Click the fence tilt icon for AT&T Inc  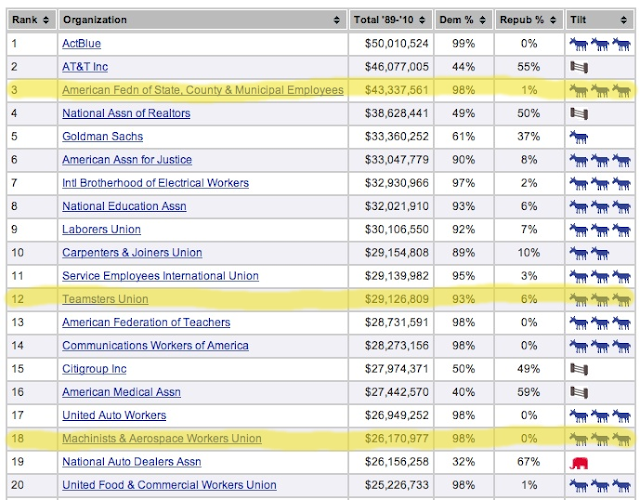(579, 67)
